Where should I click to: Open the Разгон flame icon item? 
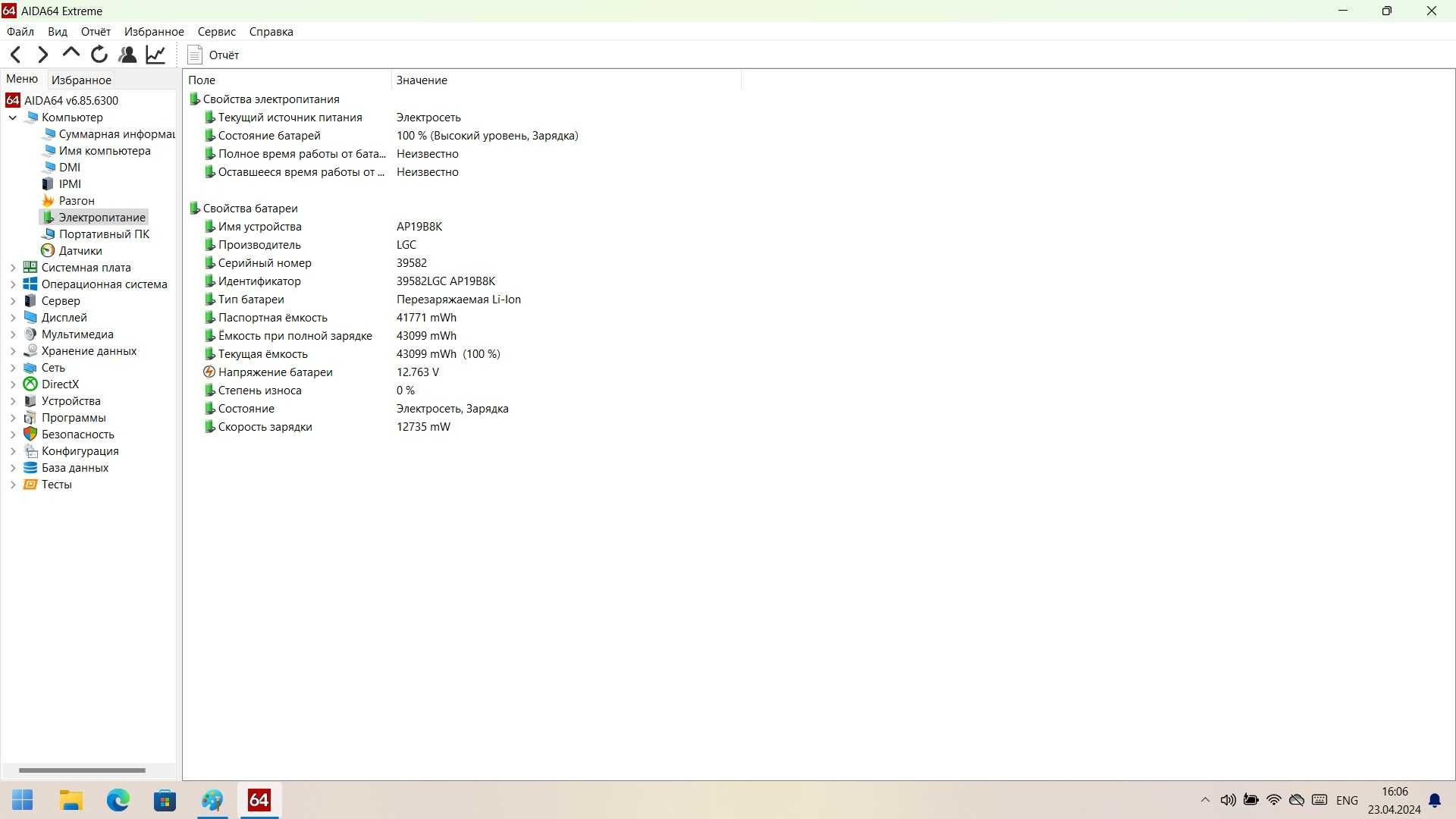(48, 201)
